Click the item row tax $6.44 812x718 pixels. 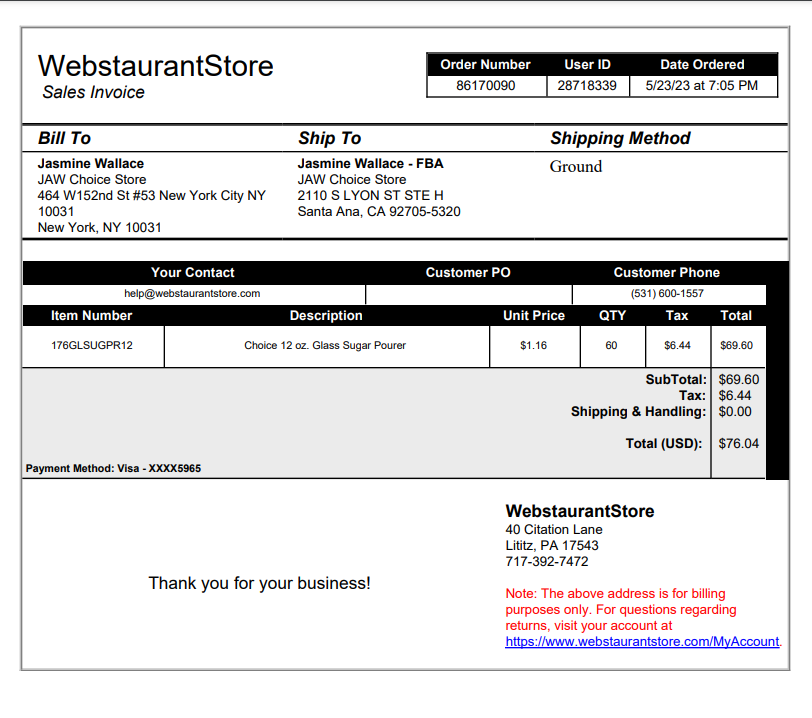pos(677,346)
